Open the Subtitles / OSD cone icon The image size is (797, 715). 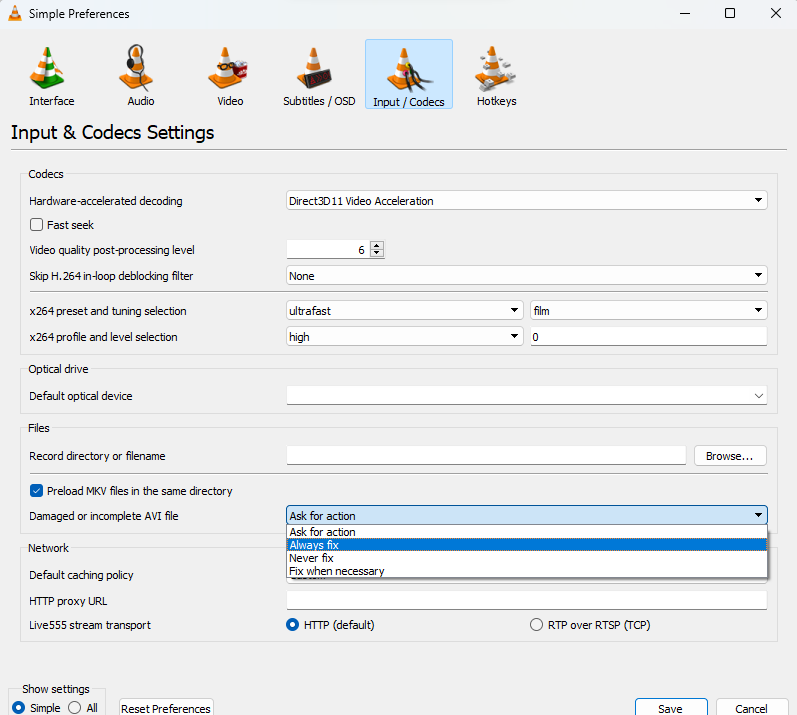(314, 68)
